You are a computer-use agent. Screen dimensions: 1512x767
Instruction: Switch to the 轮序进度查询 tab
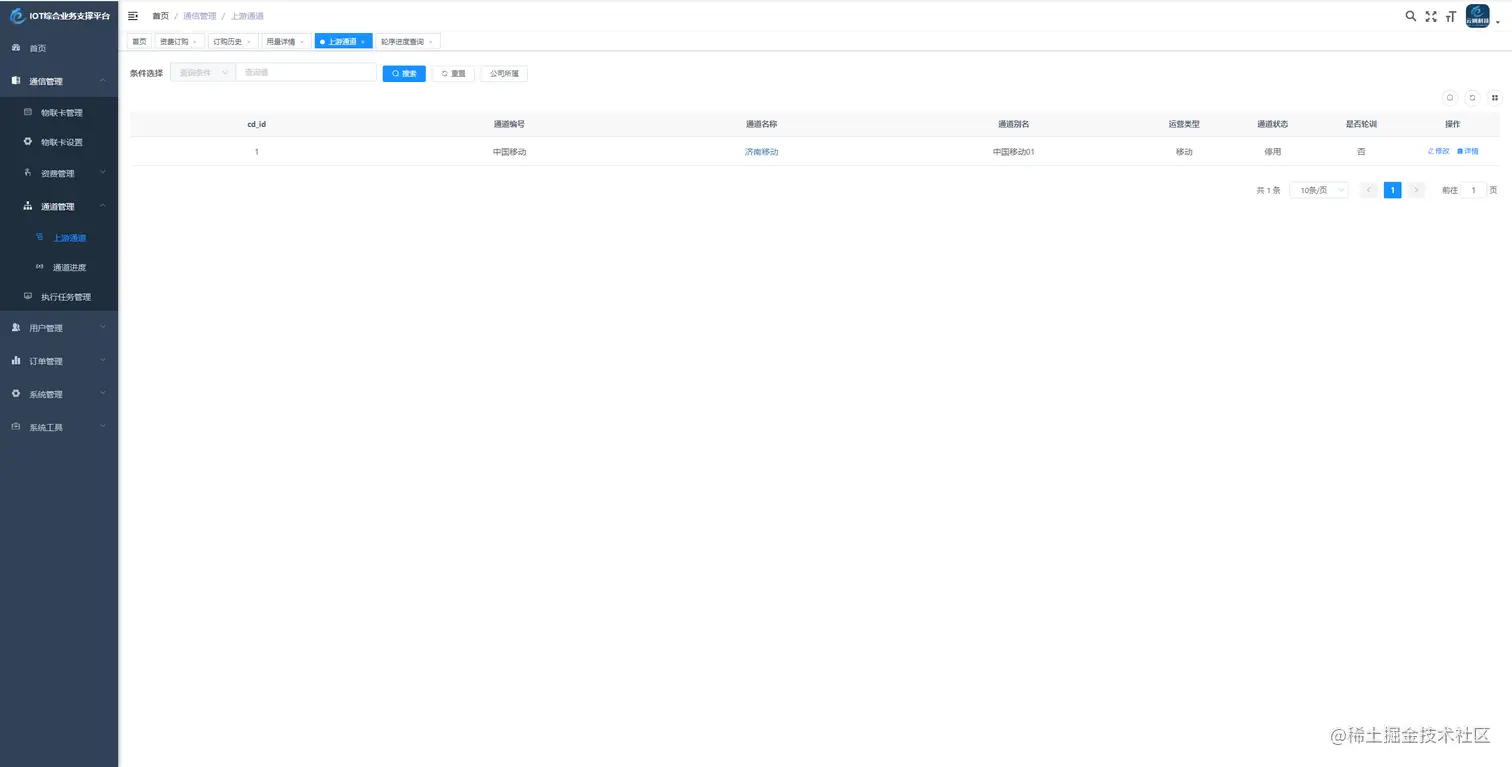click(x=400, y=41)
